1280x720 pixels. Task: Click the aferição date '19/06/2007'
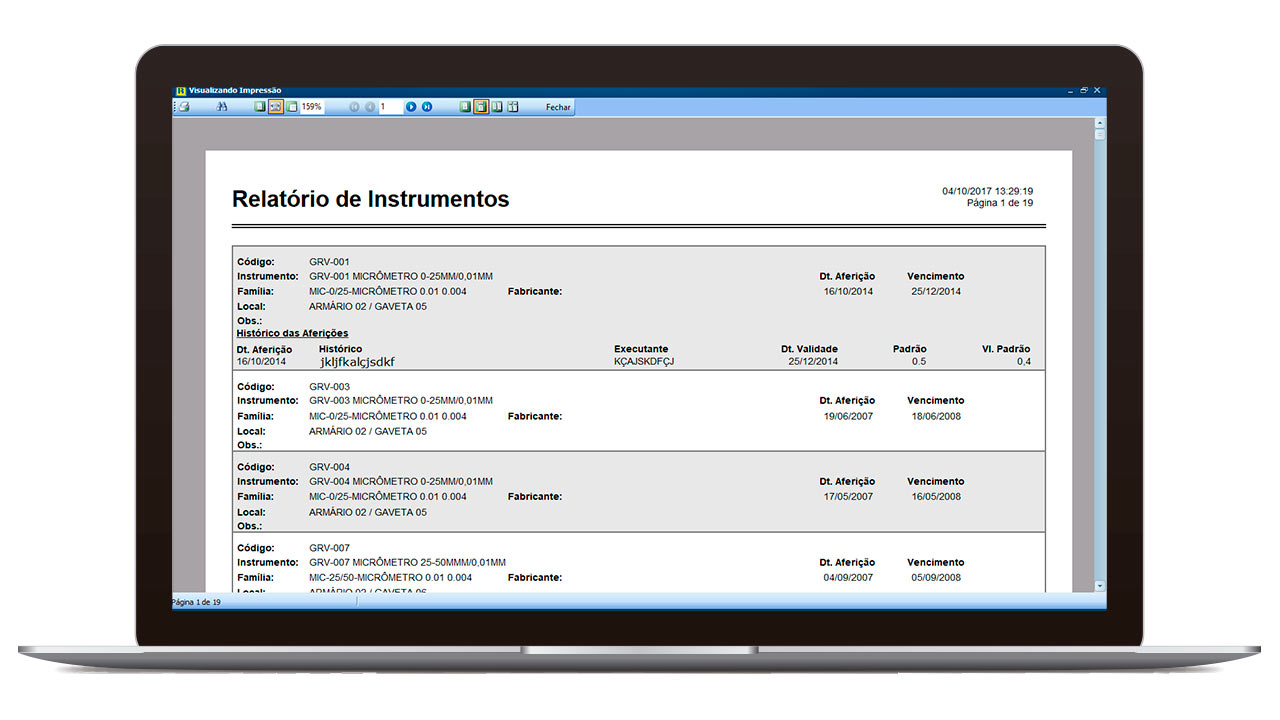tap(848, 416)
